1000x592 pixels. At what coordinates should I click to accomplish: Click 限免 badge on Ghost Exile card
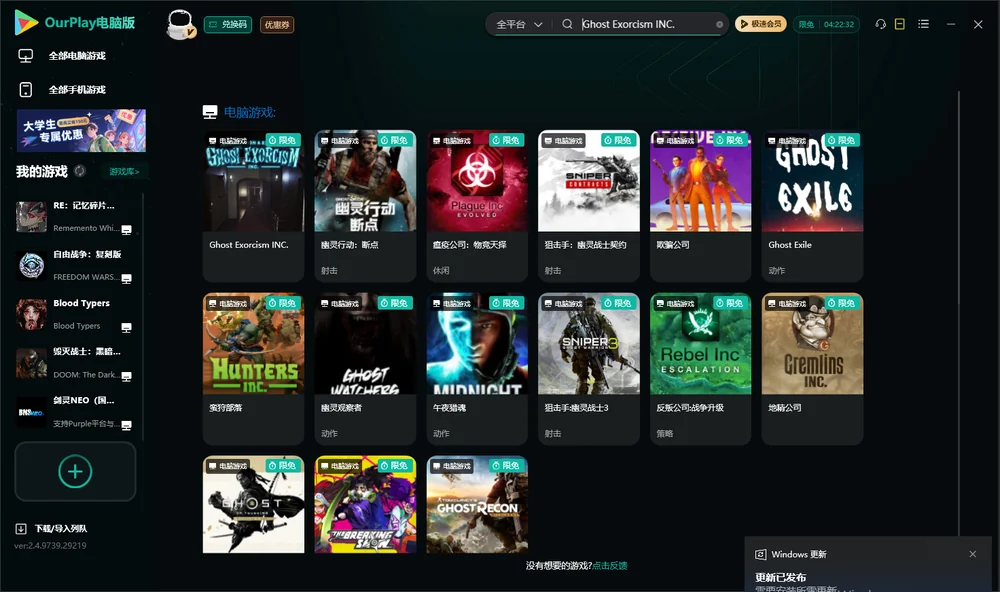click(841, 140)
